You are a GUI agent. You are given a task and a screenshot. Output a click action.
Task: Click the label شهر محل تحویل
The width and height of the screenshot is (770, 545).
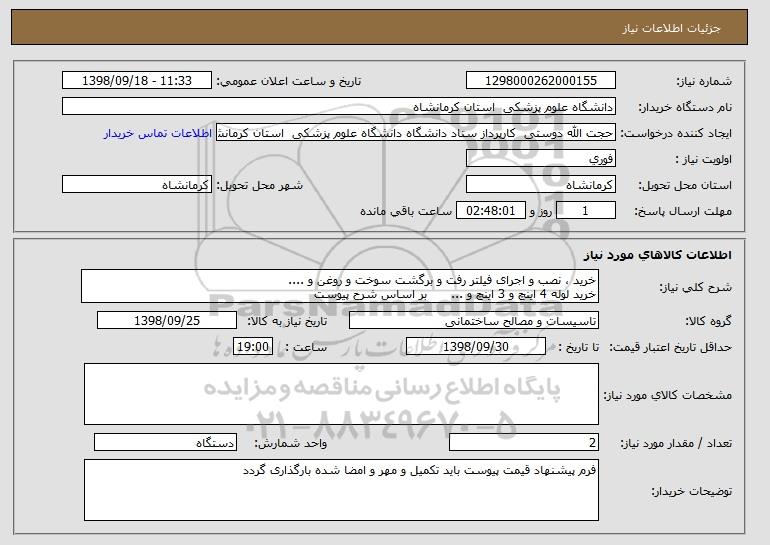260,186
